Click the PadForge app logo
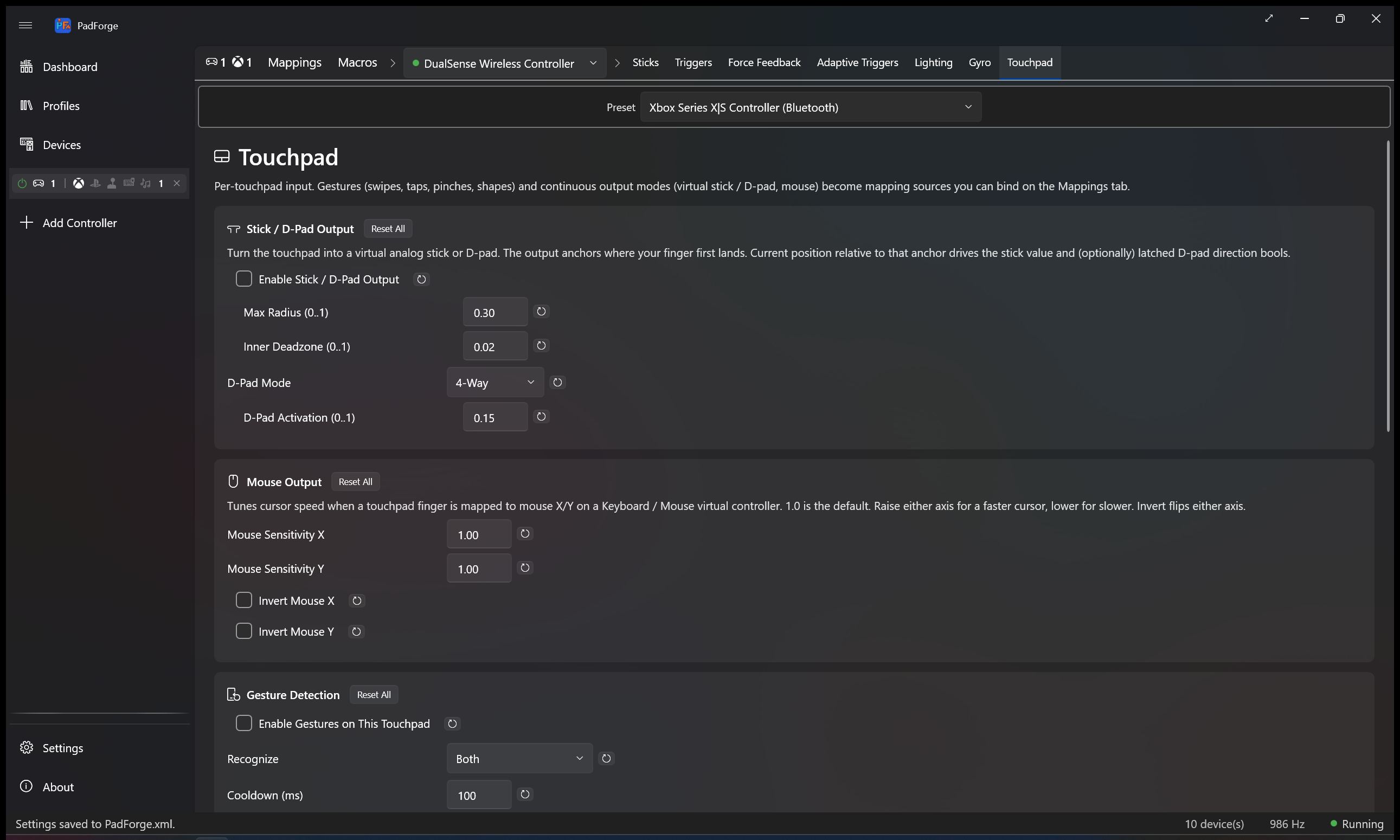This screenshot has width=1400, height=840. coord(62,25)
